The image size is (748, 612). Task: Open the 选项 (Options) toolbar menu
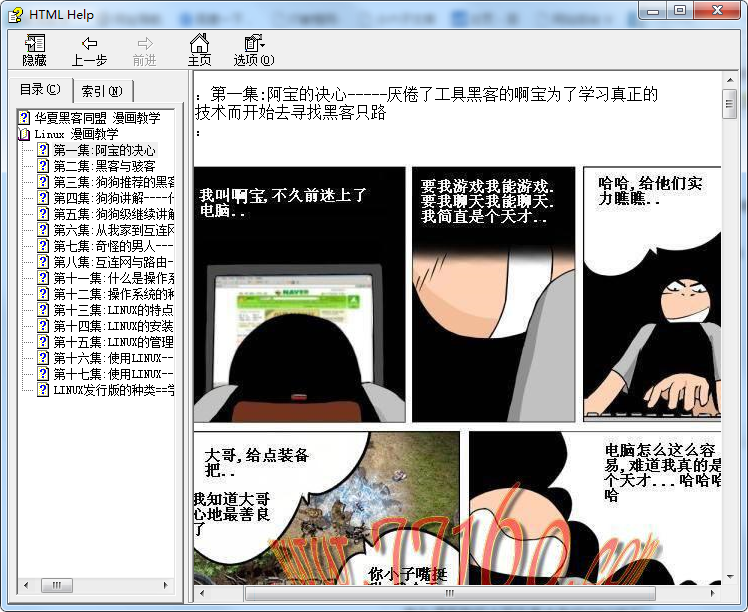[x=253, y=49]
